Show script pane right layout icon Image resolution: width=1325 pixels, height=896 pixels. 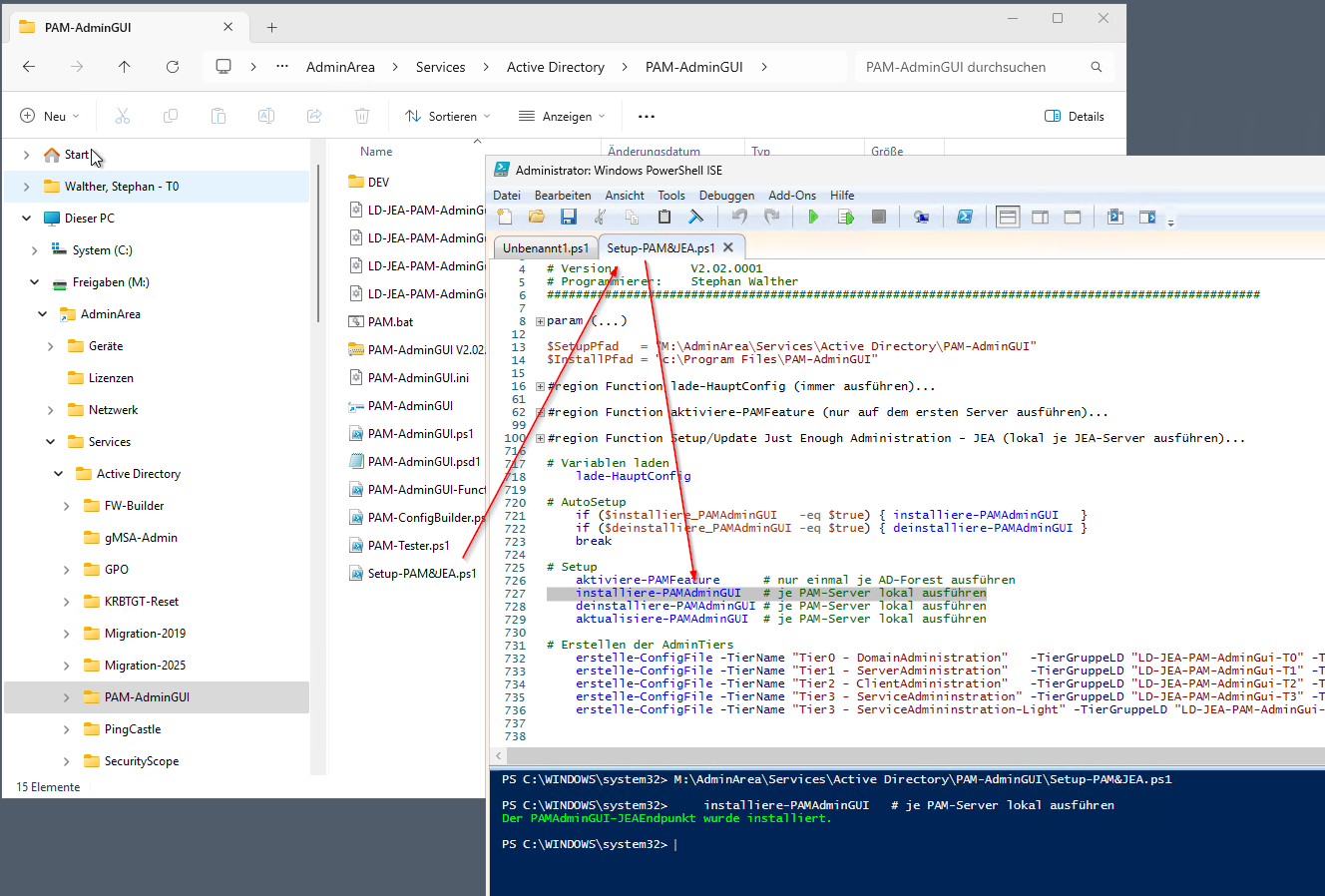[1040, 217]
